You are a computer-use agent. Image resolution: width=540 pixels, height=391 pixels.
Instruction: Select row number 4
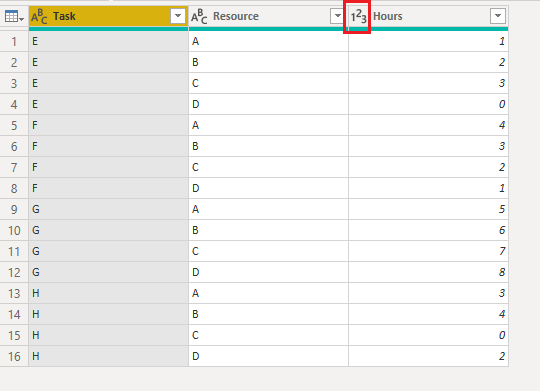click(x=14, y=104)
